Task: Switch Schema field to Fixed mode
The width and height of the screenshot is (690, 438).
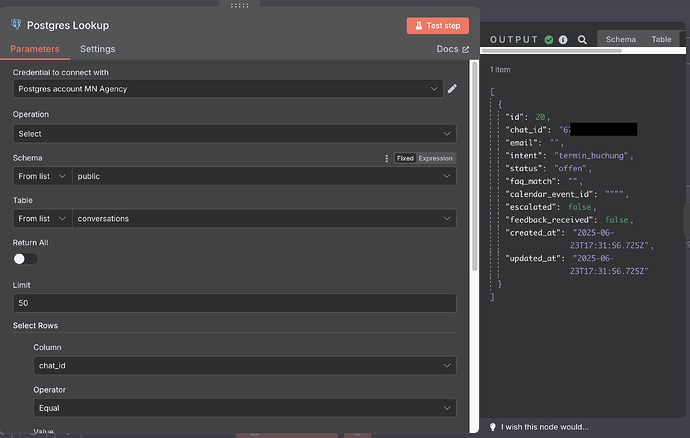Action: [405, 158]
